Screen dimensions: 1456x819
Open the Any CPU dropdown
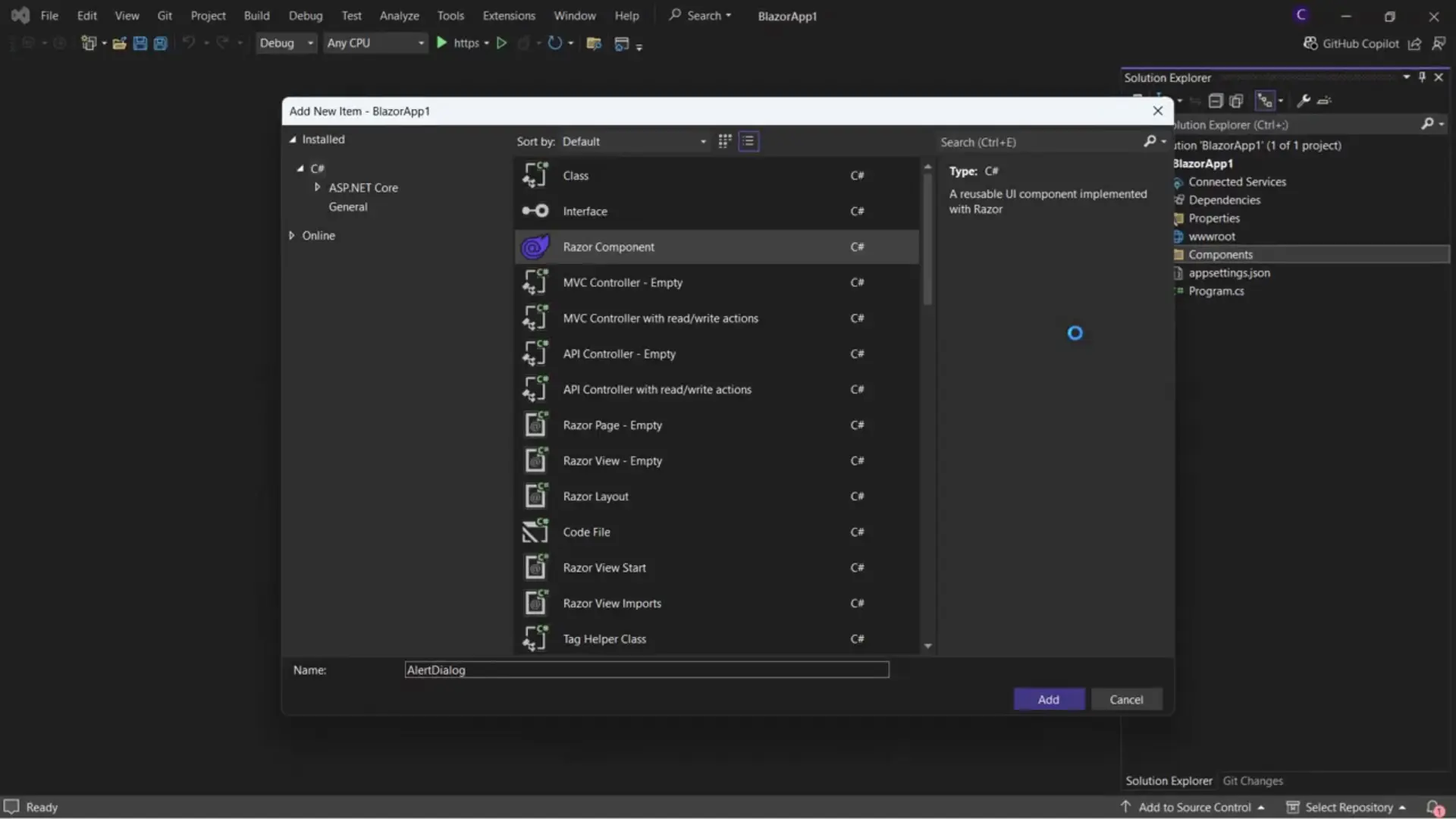click(x=419, y=43)
